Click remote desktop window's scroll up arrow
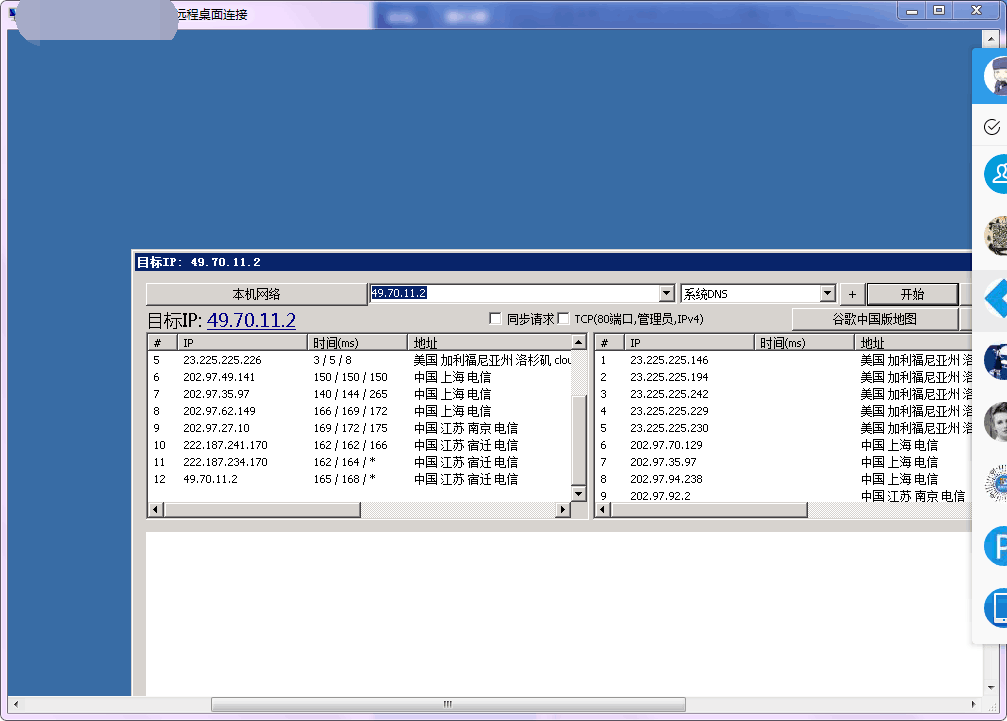This screenshot has width=1007, height=721. (x=991, y=40)
